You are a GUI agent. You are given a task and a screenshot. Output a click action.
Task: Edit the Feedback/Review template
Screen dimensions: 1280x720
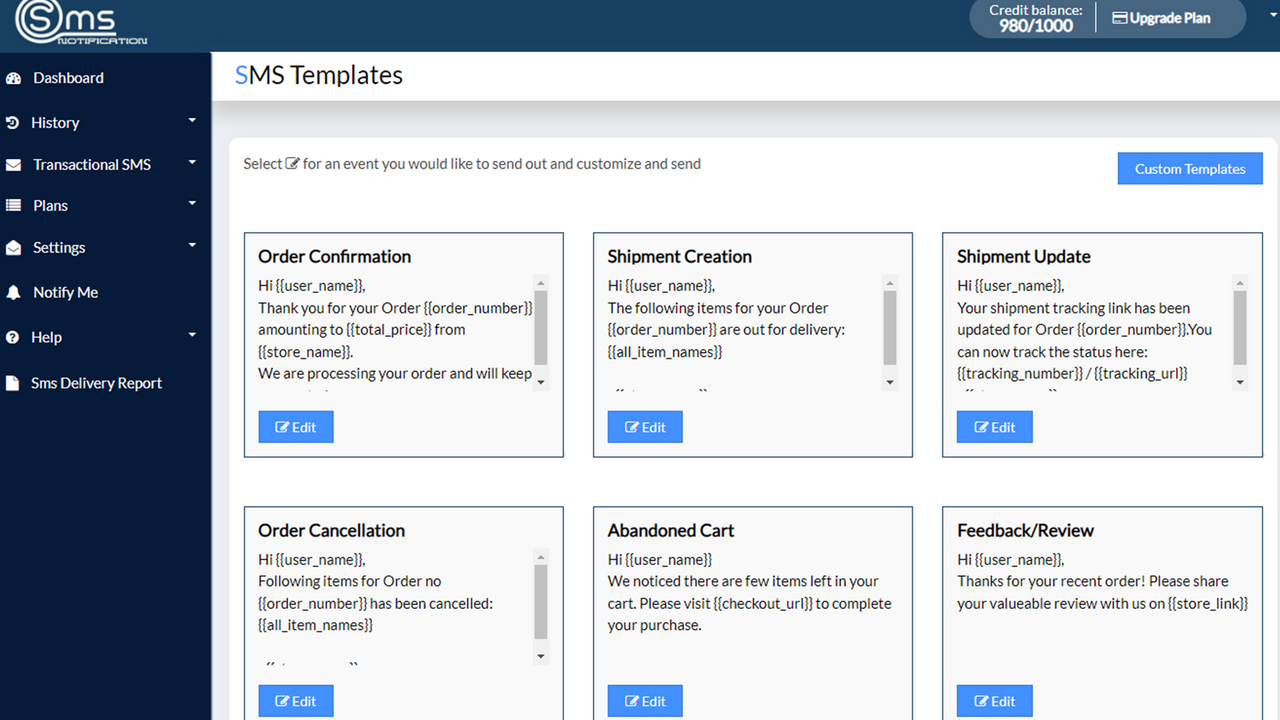pos(995,701)
